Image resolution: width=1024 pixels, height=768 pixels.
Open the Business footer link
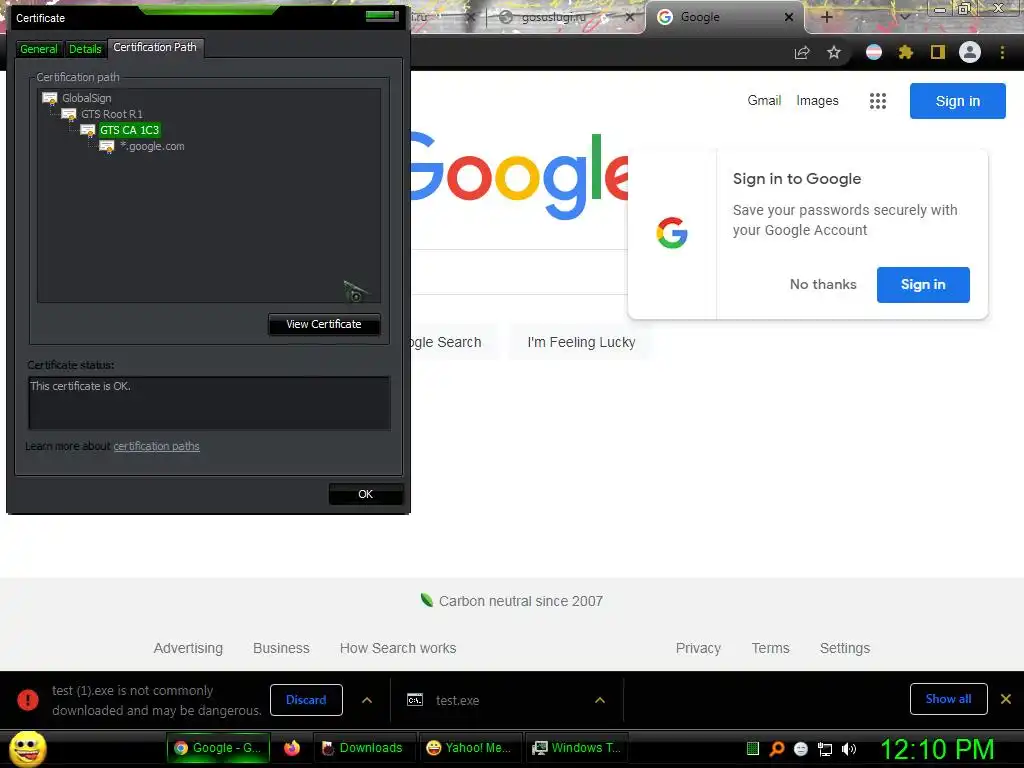(x=281, y=648)
